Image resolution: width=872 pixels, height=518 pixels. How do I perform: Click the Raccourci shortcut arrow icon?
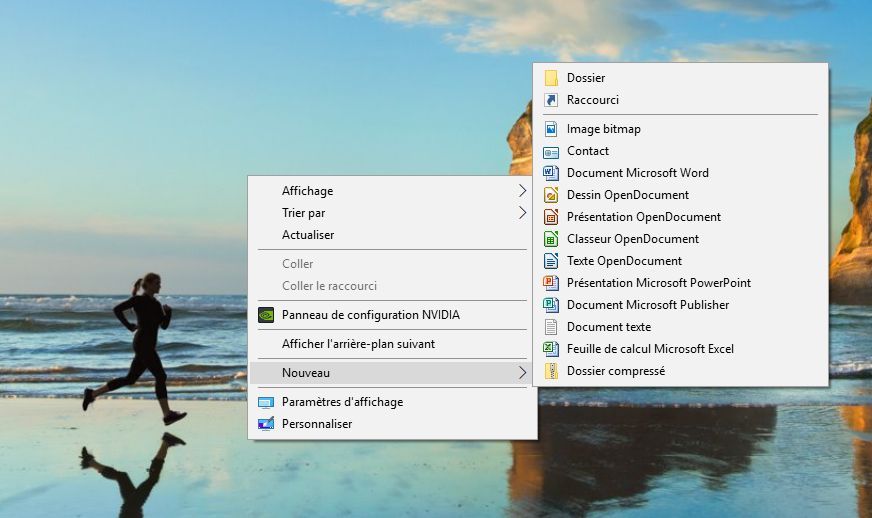(551, 100)
